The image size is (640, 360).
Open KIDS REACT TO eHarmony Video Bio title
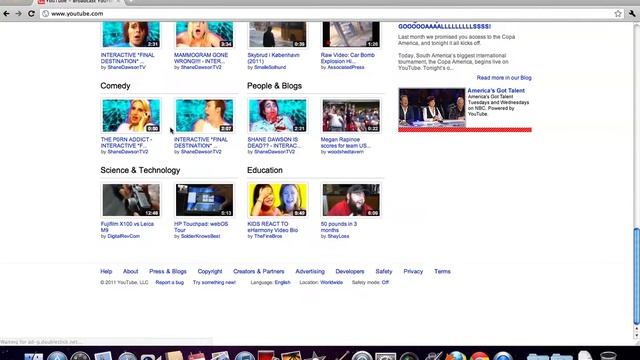(272, 227)
